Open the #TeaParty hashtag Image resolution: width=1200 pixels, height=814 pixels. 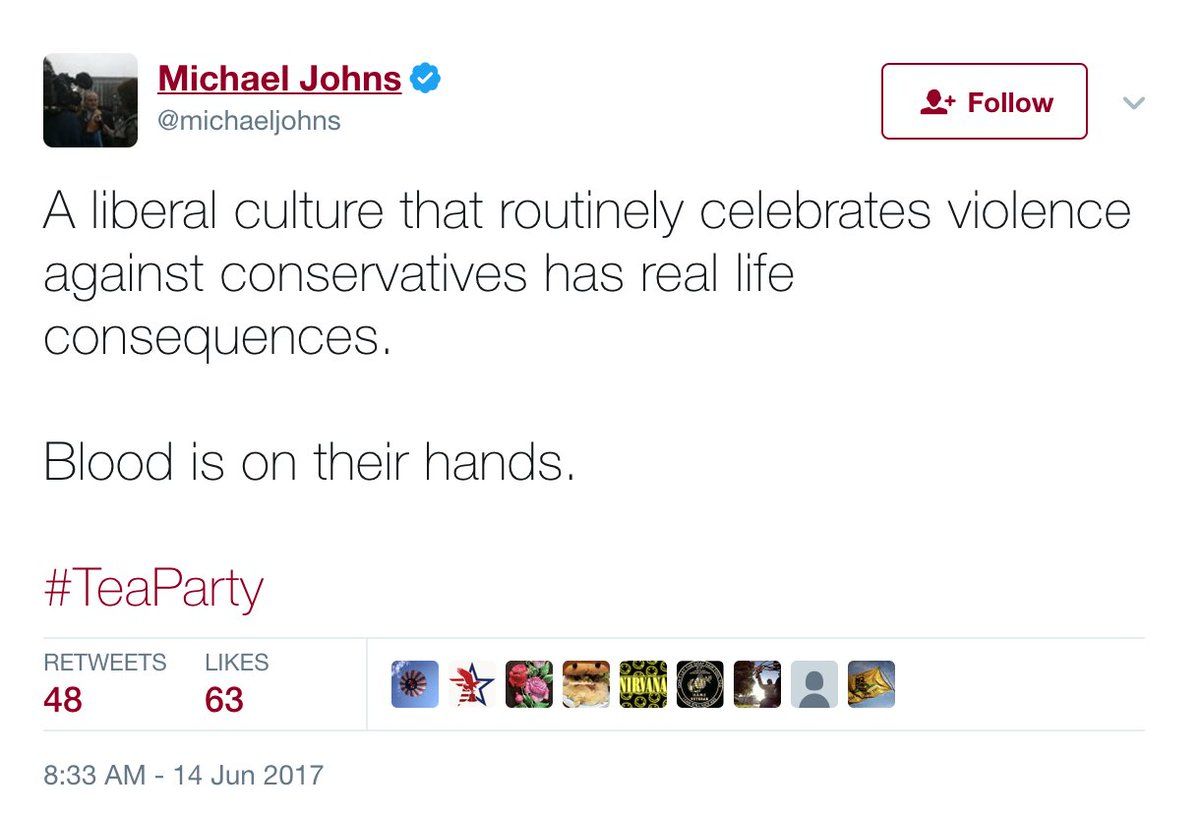pos(153,589)
